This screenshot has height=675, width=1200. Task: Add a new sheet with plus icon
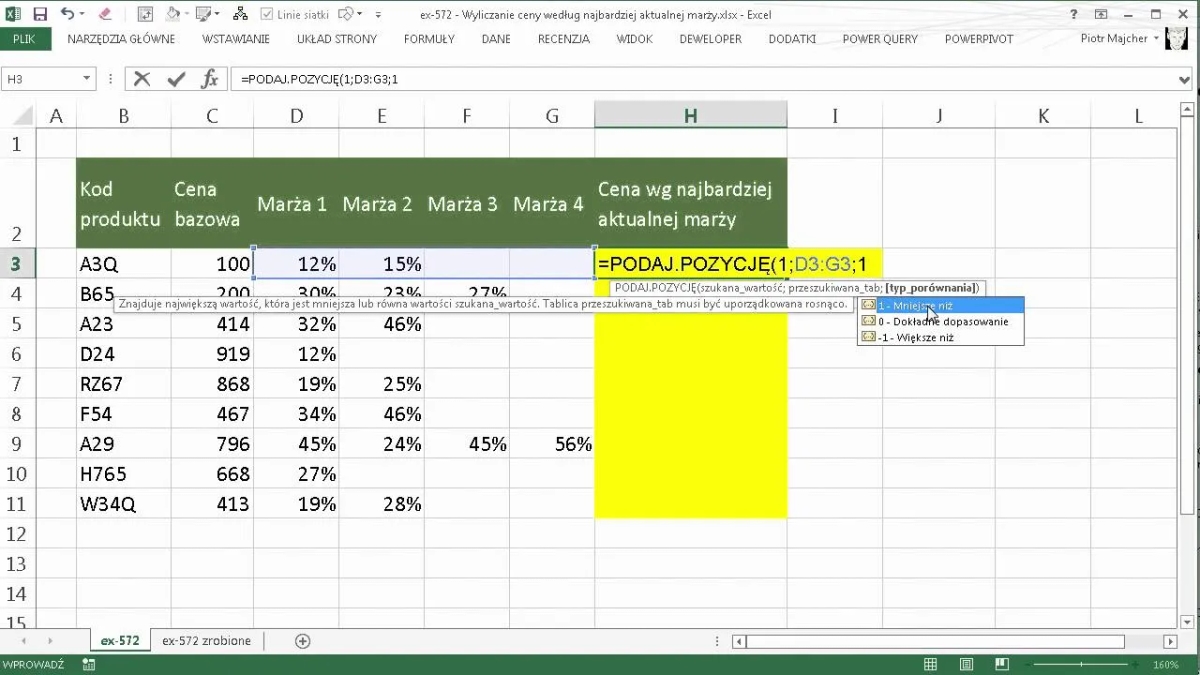coord(303,641)
